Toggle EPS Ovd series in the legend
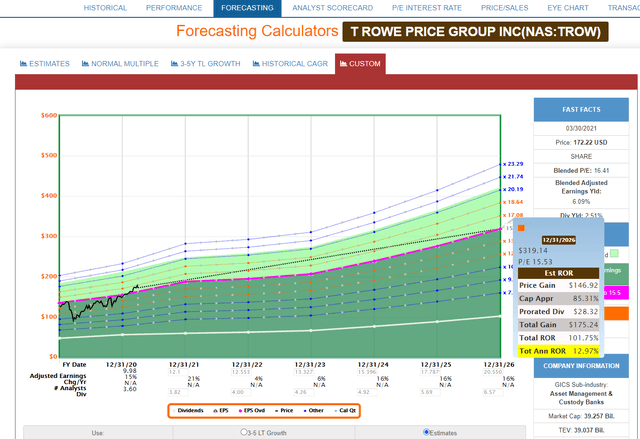640x439 pixels. pos(252,410)
